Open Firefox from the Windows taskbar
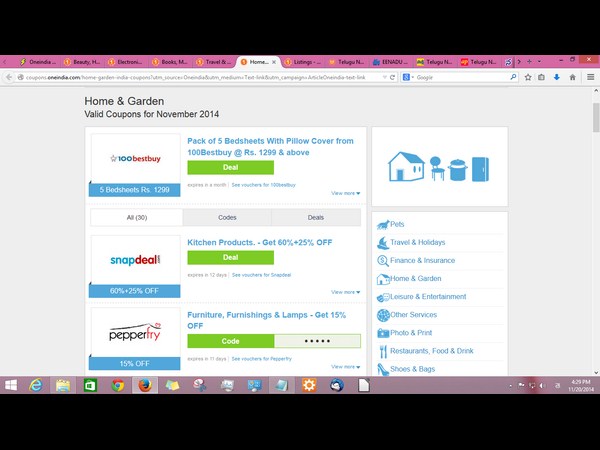The width and height of the screenshot is (600, 450). (145, 385)
